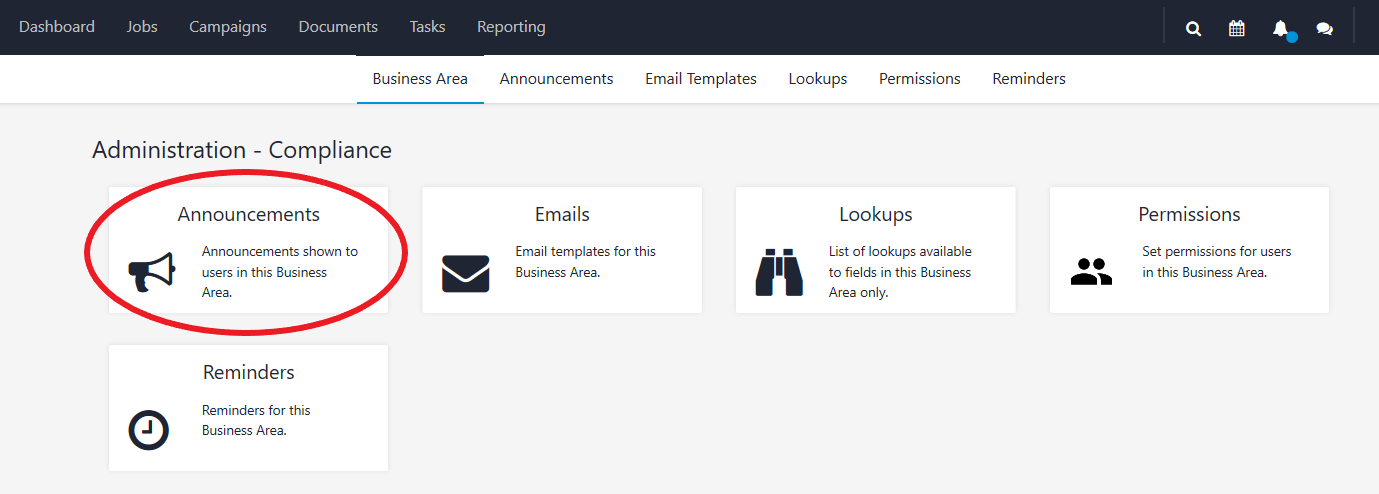The image size is (1379, 494).
Task: Click 'Announcements shown to users' description text
Action: pyautogui.click(x=280, y=272)
